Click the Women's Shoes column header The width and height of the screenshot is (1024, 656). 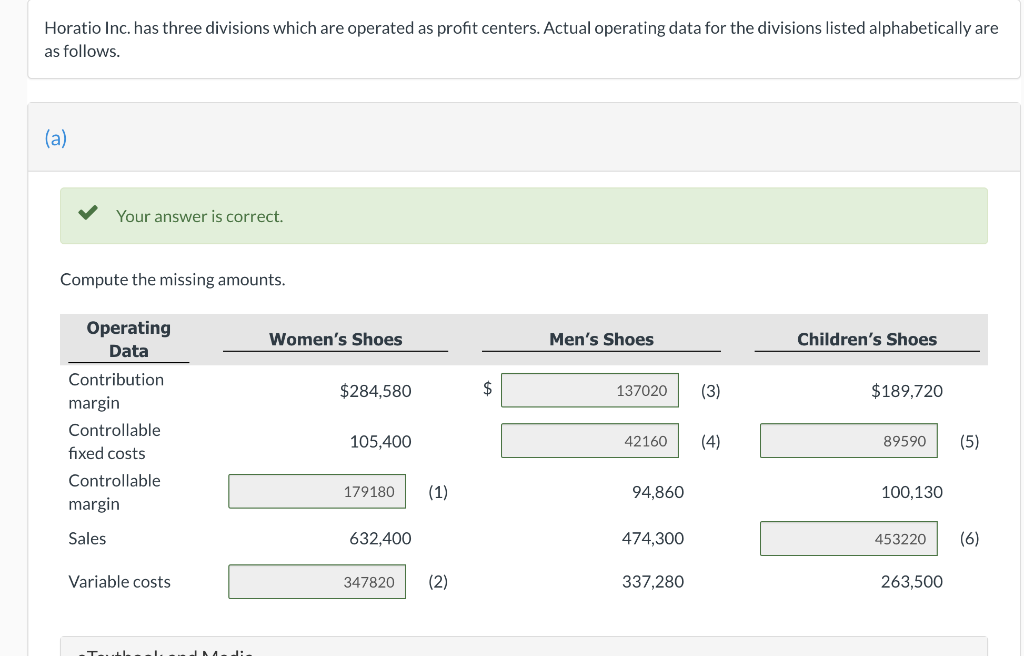point(336,340)
